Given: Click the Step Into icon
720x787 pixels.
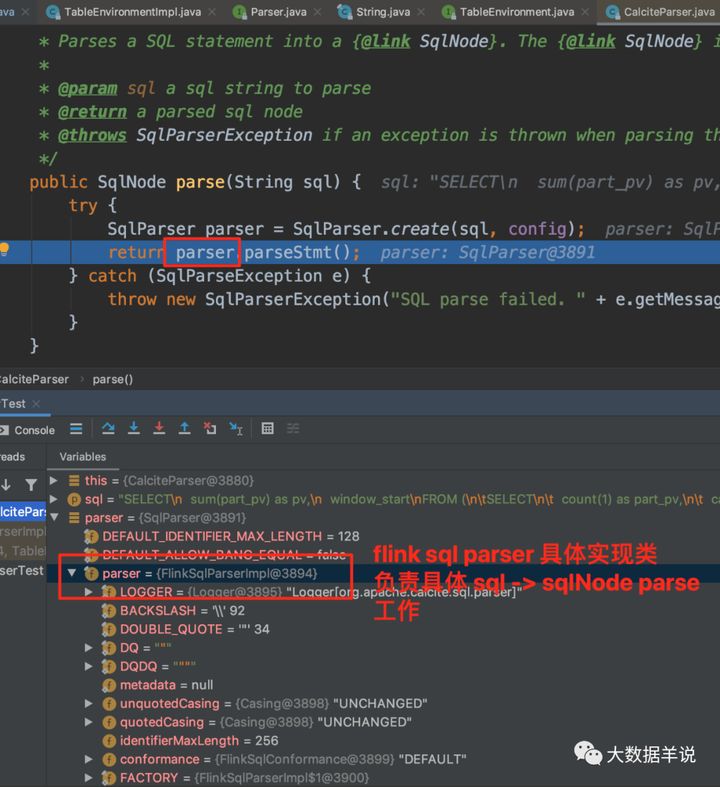Looking at the screenshot, I should pyautogui.click(x=133, y=428).
